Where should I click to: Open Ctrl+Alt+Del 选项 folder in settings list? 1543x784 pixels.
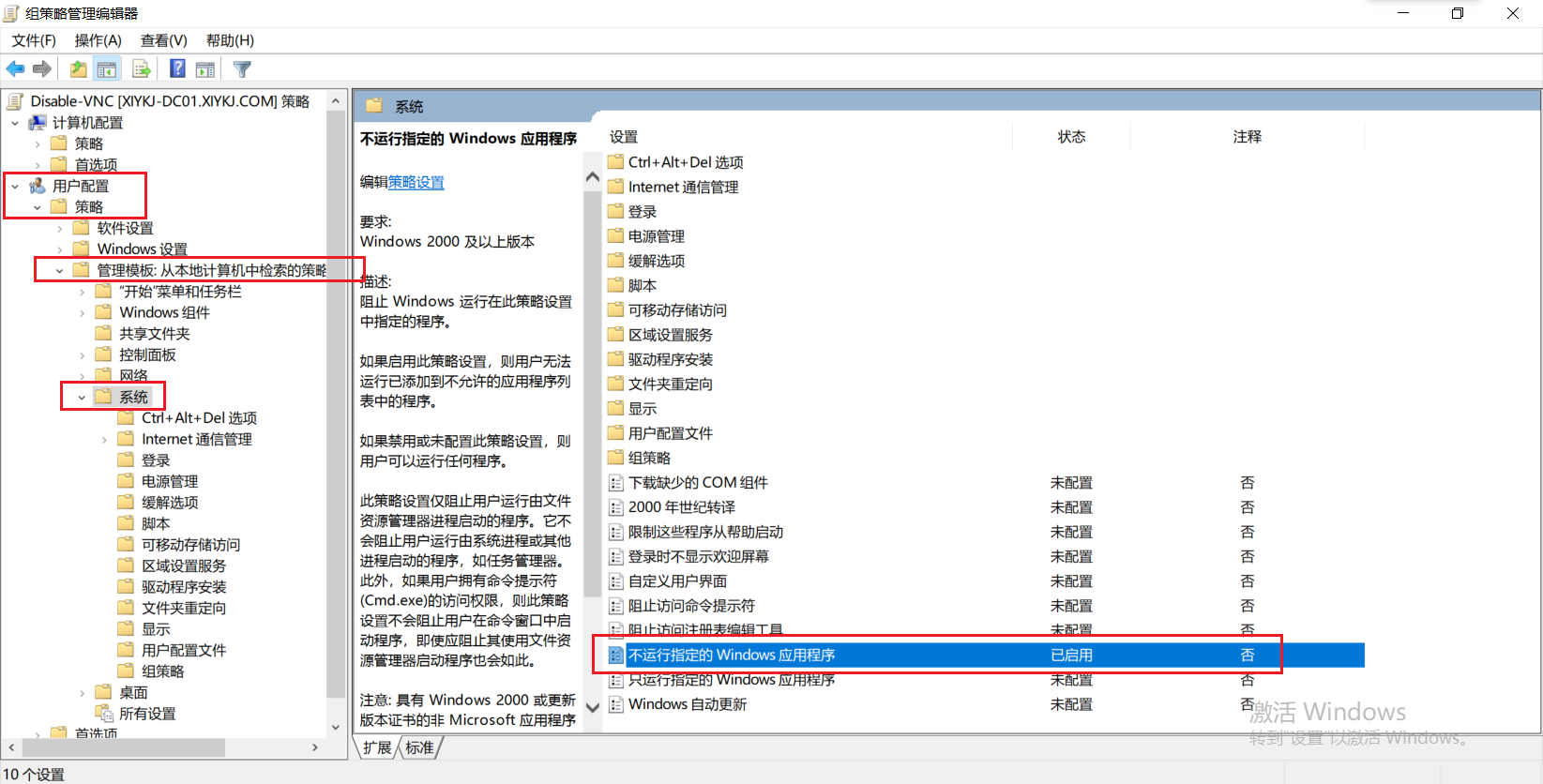tap(686, 162)
